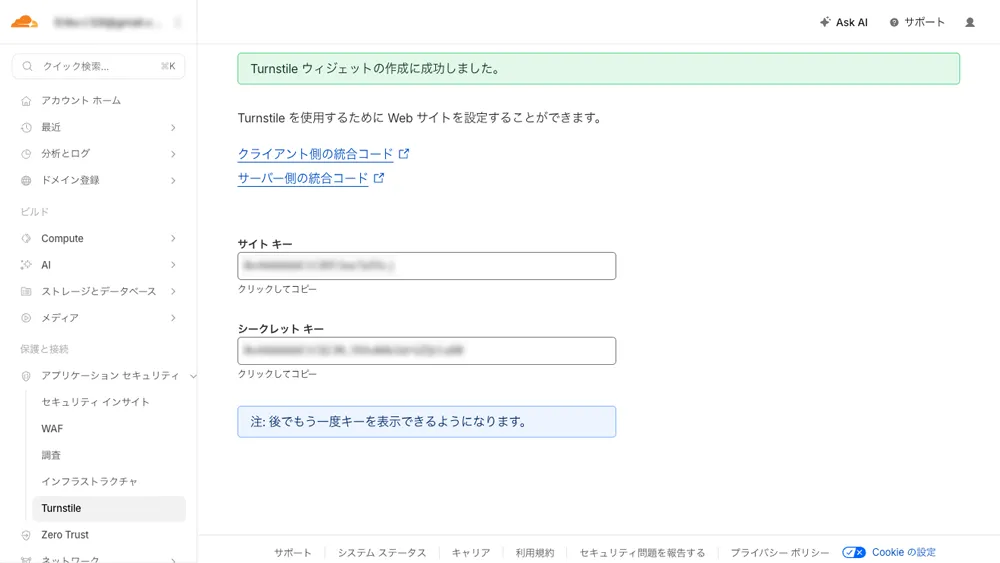This screenshot has height=563, width=1000.
Task: Expand the 分析とログ chevron
Action: point(173,154)
